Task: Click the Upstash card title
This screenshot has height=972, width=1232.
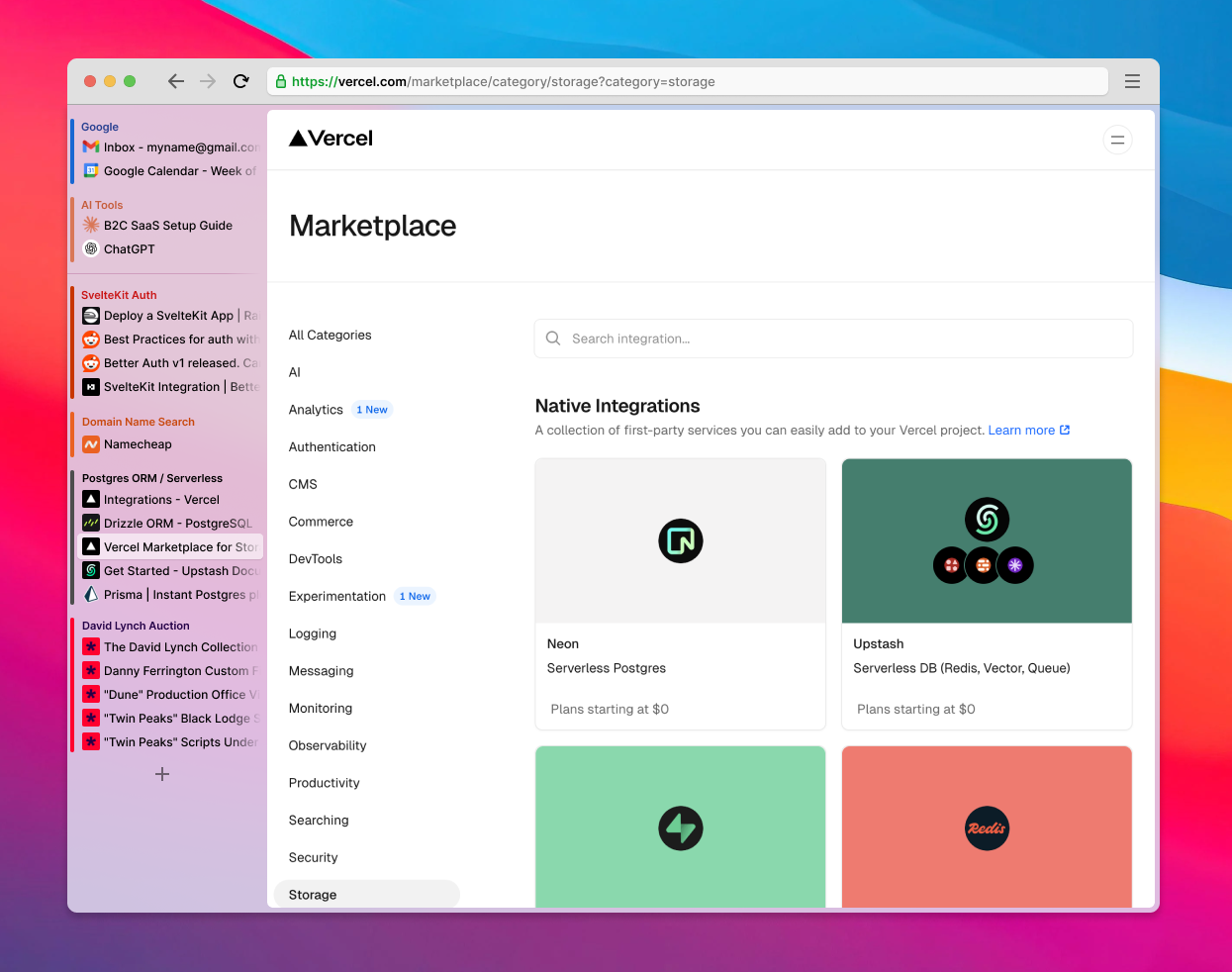Action: [x=879, y=644]
